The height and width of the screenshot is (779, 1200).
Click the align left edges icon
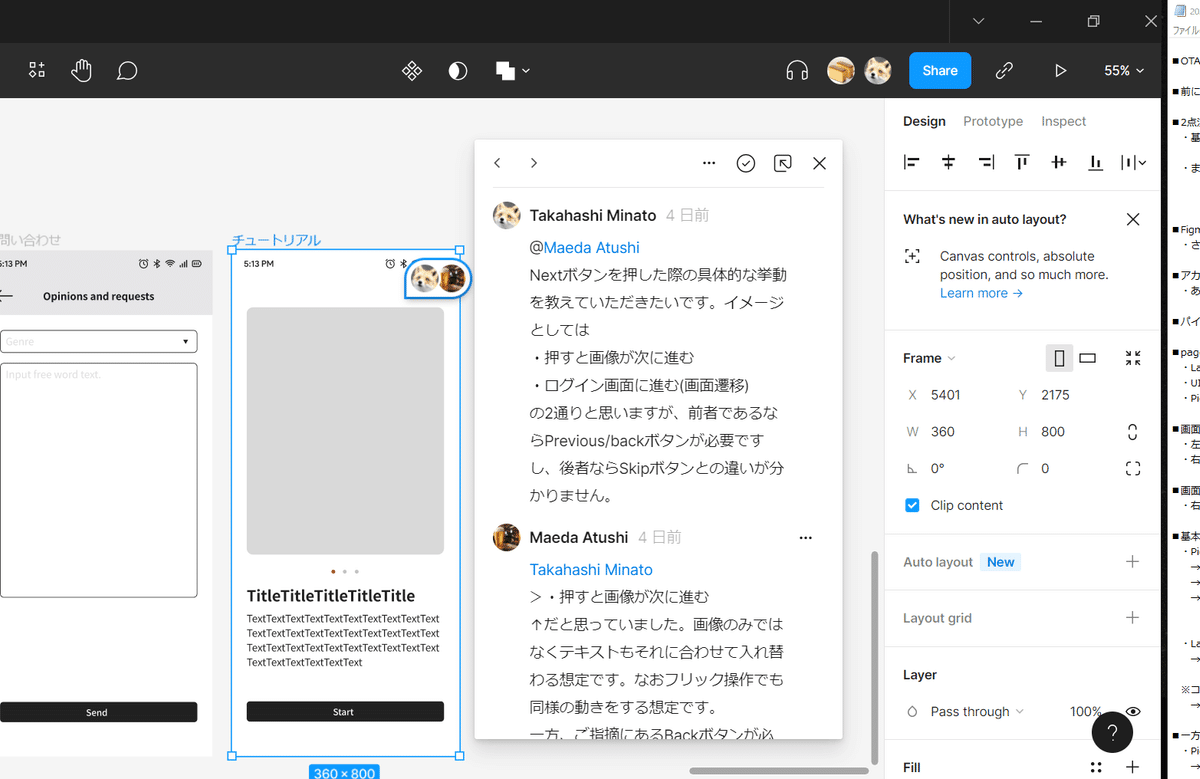(x=911, y=161)
